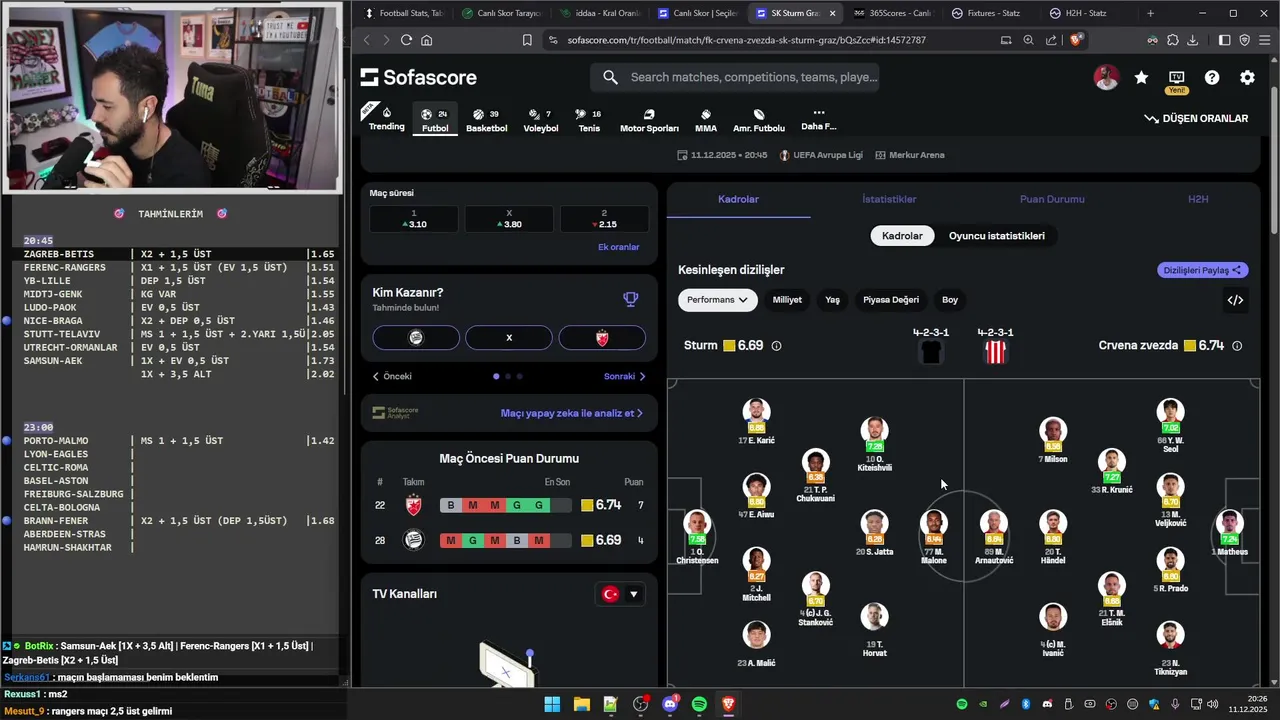Vote Sturm to win in Kim Kazanır
Viewport: 1280px width, 720px height.
tap(416, 338)
